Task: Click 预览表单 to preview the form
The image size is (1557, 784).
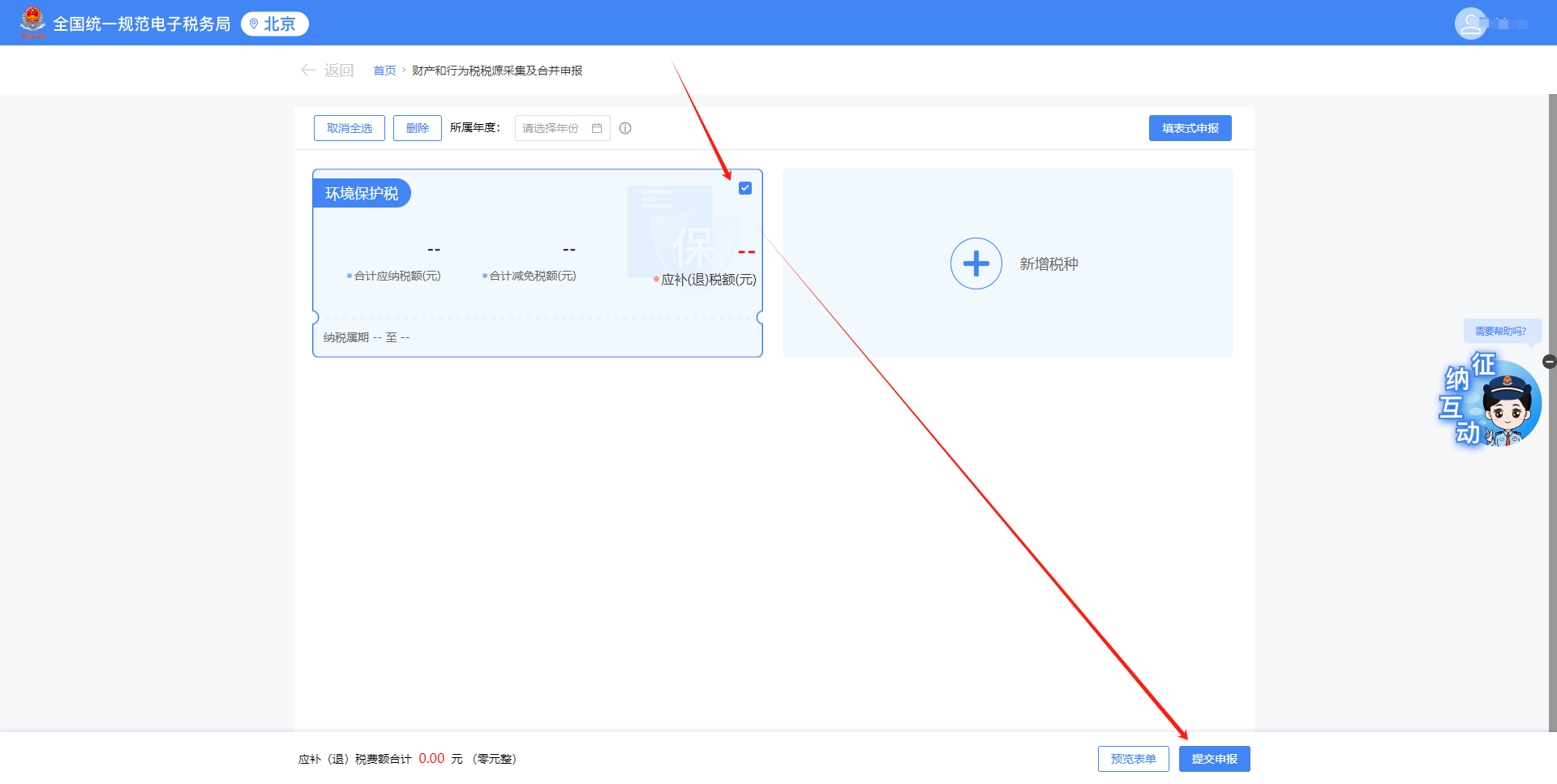Action: click(1133, 758)
